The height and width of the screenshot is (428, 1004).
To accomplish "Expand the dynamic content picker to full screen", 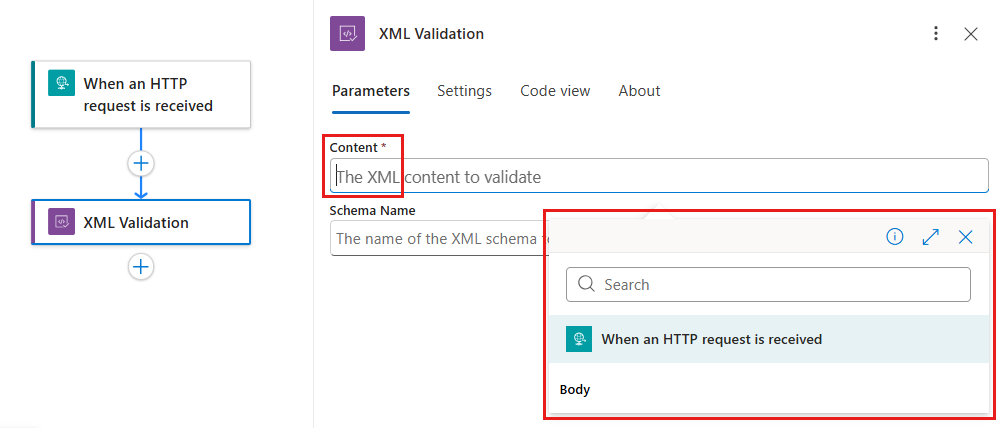I will (930, 237).
